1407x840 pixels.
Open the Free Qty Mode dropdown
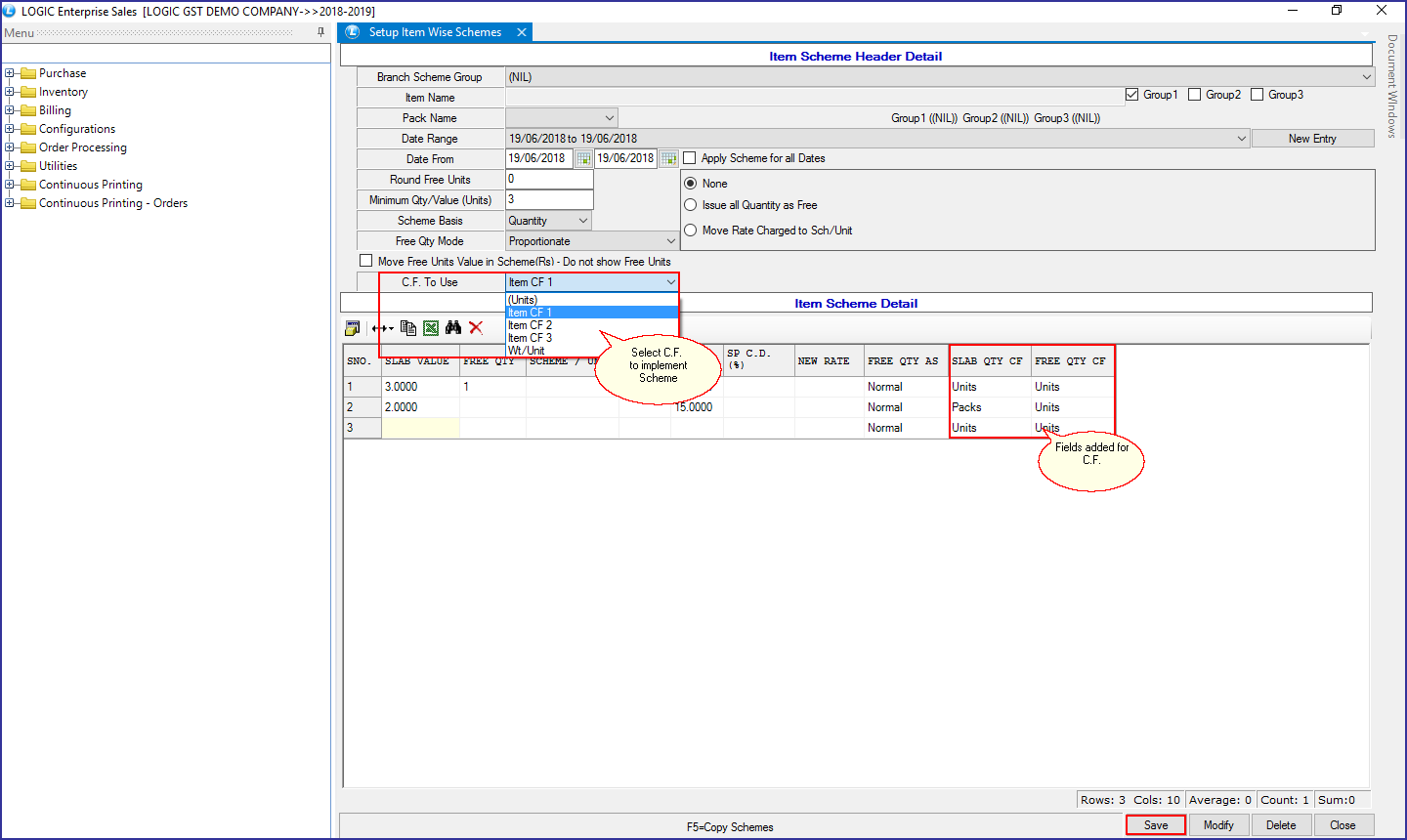point(670,241)
